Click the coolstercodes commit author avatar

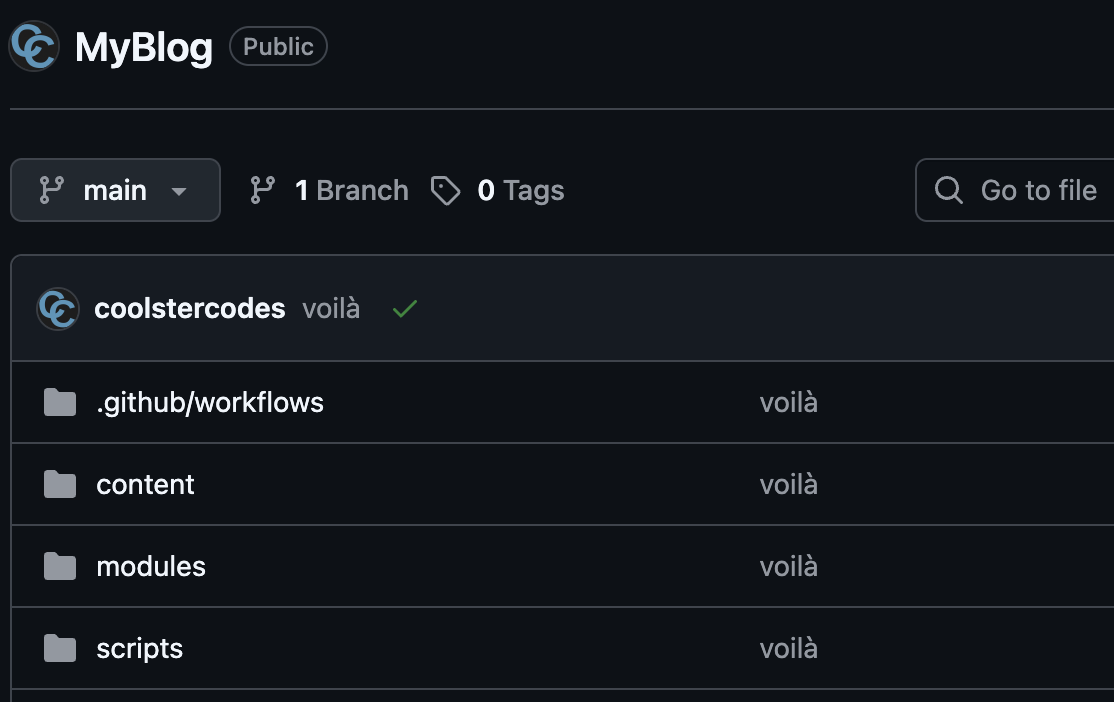(58, 309)
